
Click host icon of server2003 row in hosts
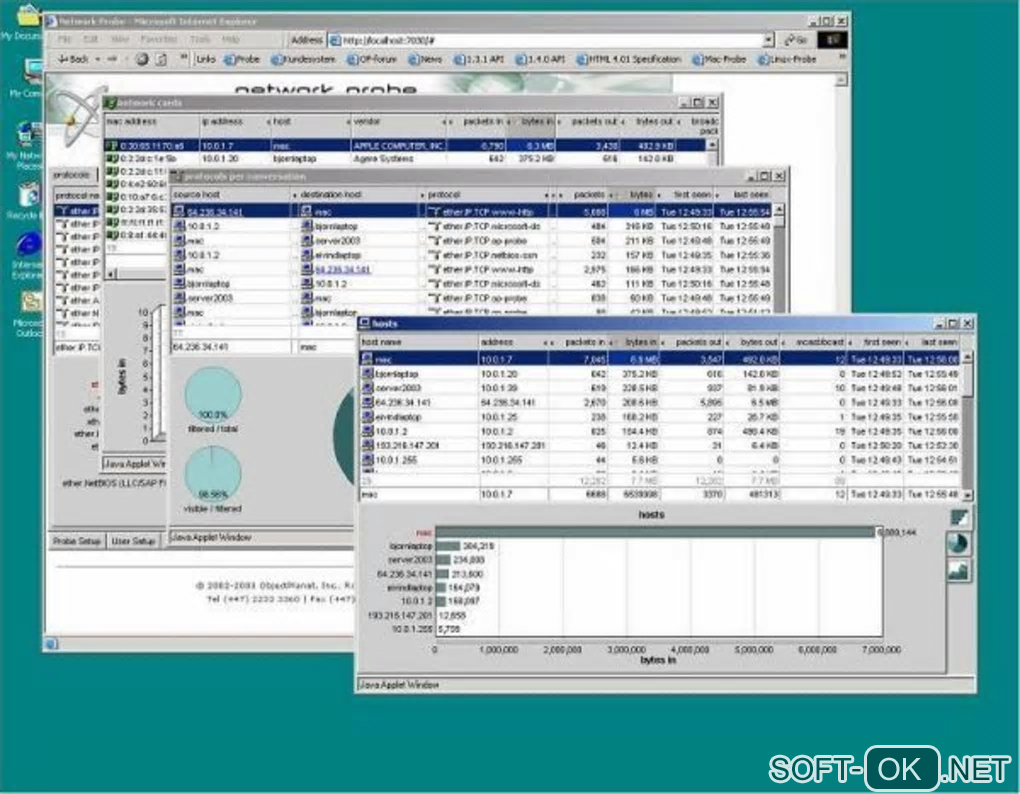click(x=368, y=388)
